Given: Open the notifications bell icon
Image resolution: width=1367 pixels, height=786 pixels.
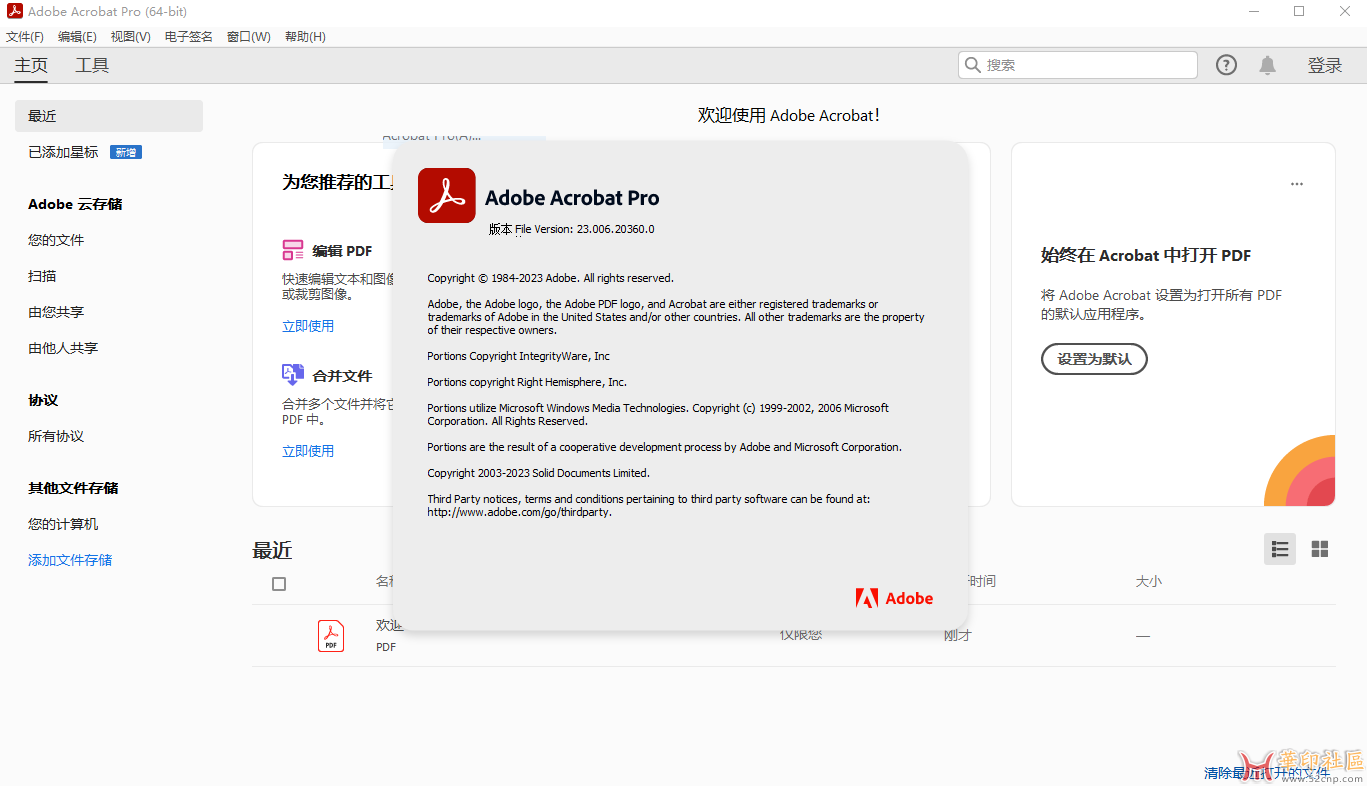Looking at the screenshot, I should click(1267, 65).
